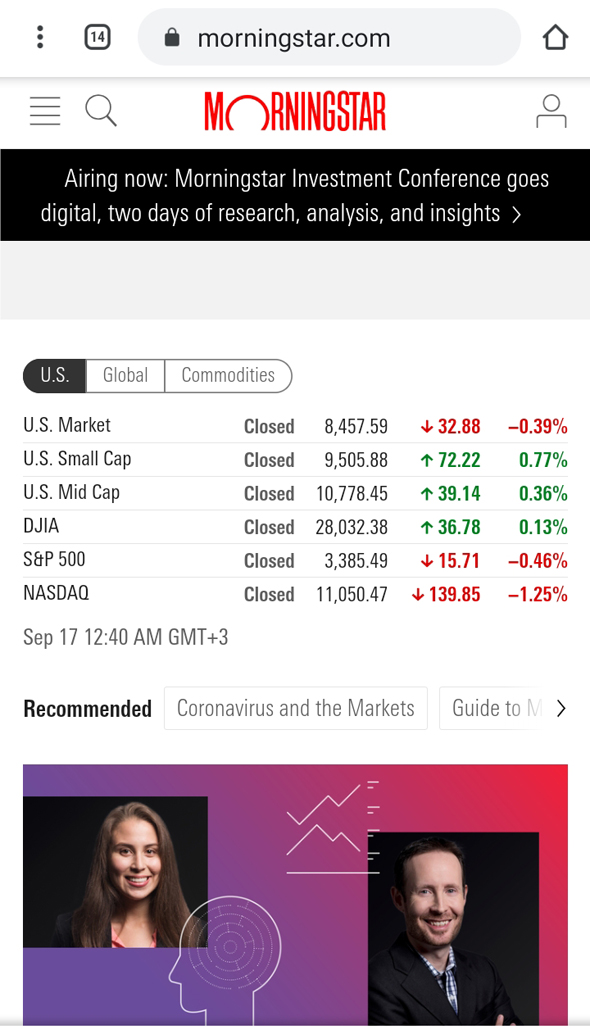Select the U.S. market toggle

point(54,375)
